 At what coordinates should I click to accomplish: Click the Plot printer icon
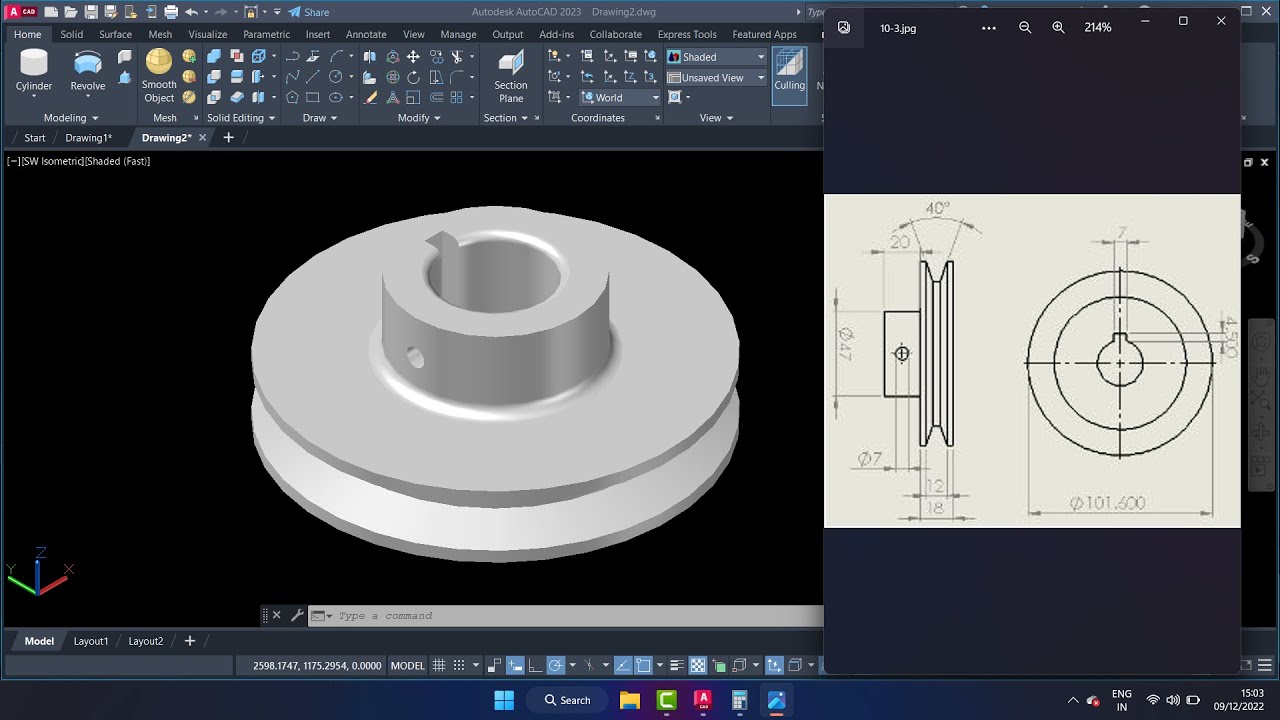pyautogui.click(x=171, y=12)
